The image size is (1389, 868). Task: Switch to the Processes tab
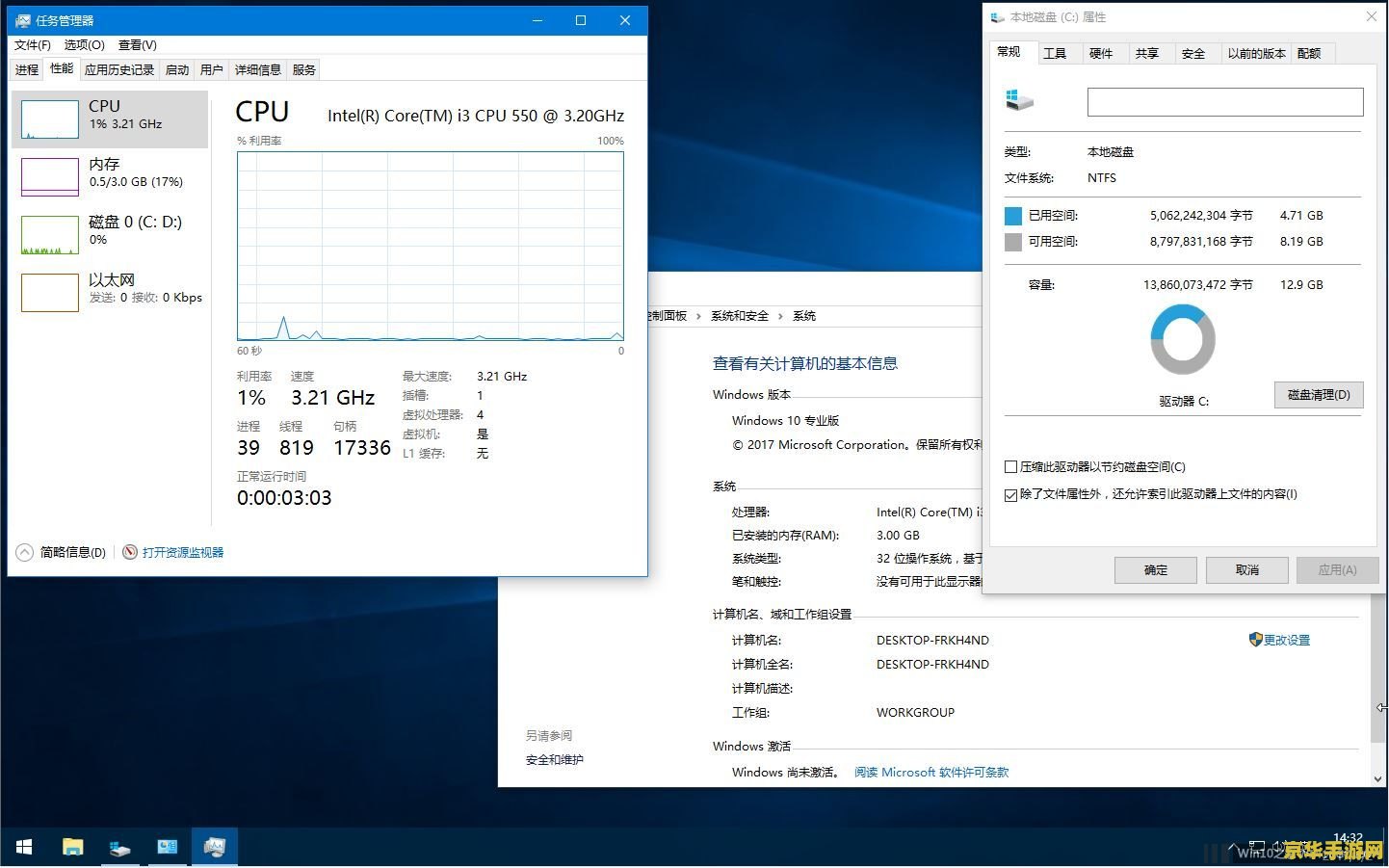point(27,69)
